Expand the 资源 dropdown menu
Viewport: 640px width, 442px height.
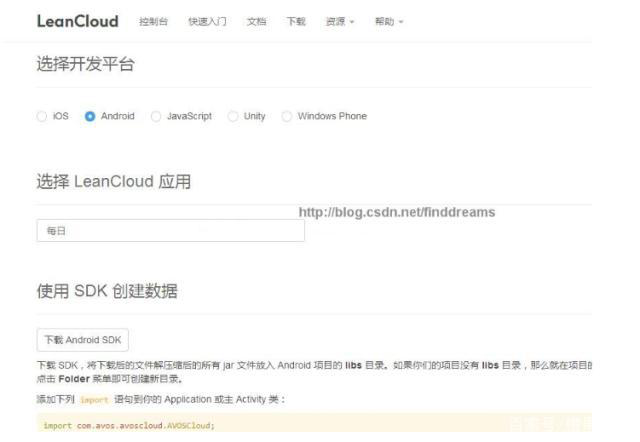pyautogui.click(x=340, y=21)
